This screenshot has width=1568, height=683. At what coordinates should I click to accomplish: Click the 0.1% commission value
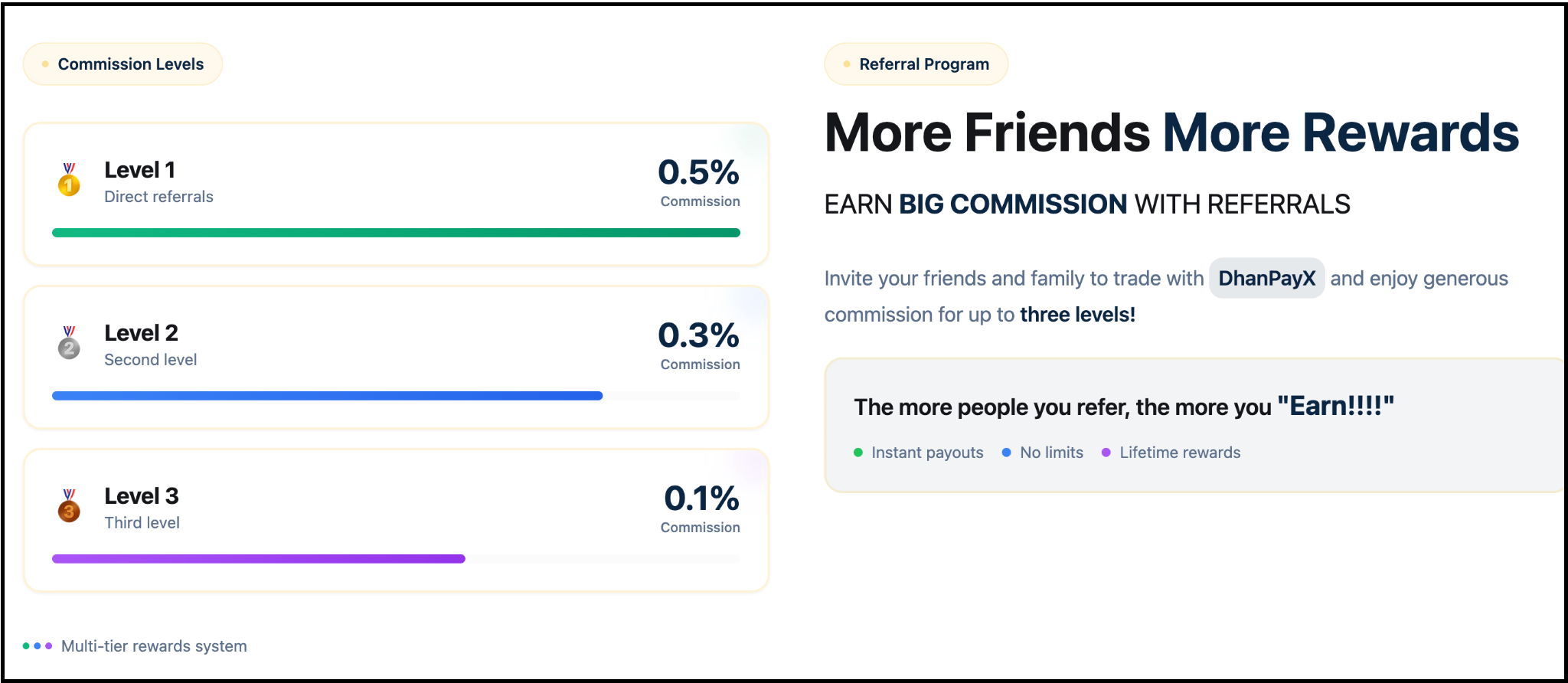click(701, 499)
